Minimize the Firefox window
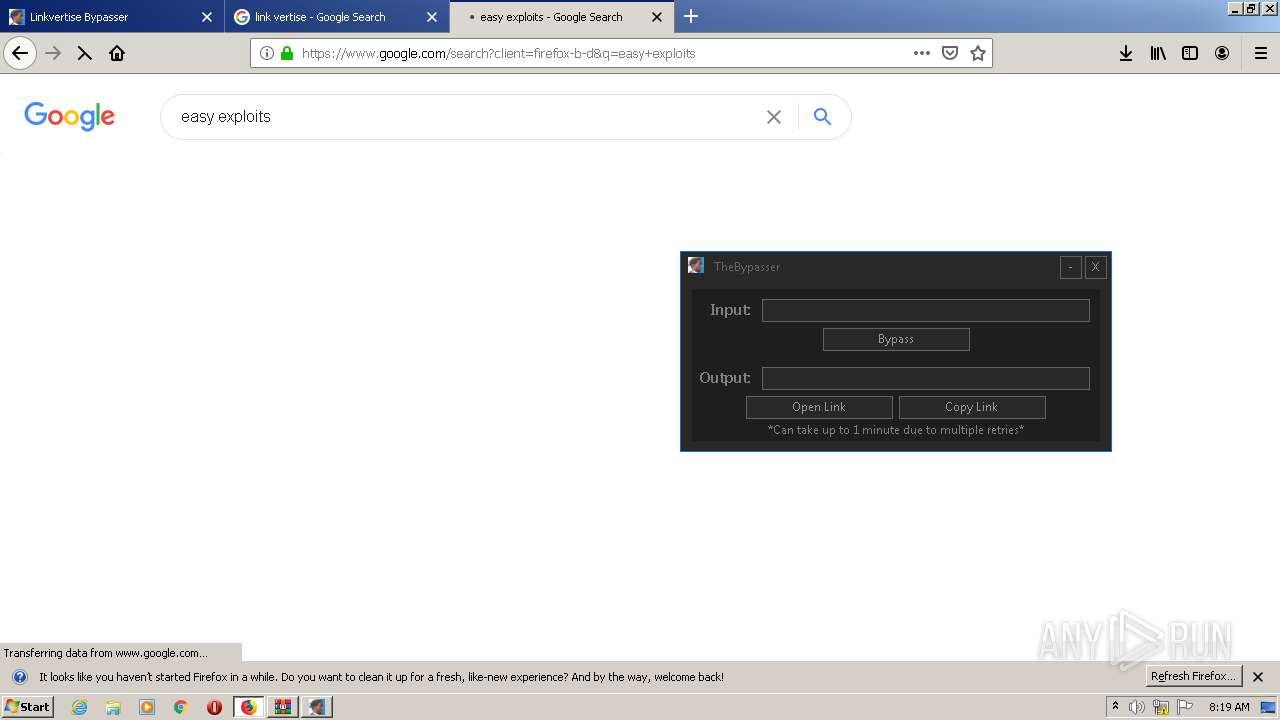 pyautogui.click(x=1236, y=8)
